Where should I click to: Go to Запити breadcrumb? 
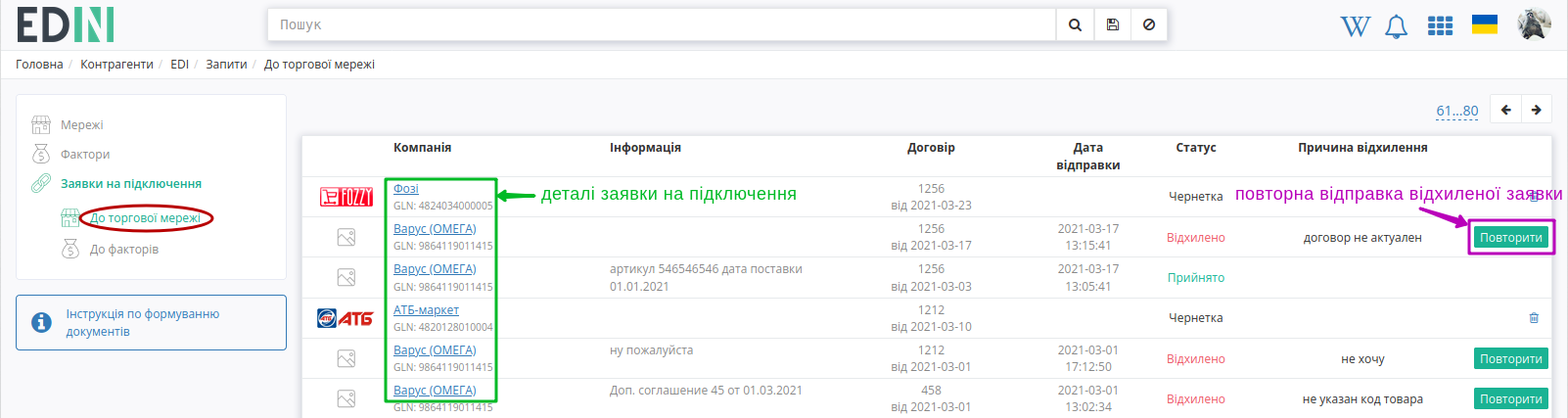click(x=226, y=65)
